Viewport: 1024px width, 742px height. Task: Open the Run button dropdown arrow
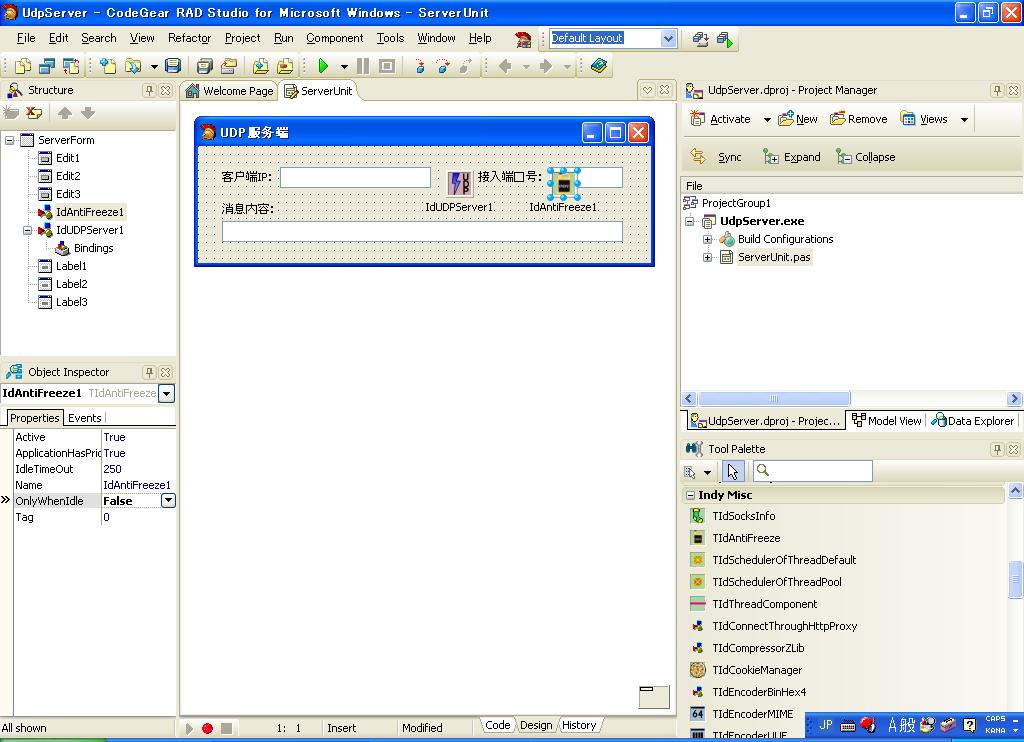(344, 66)
